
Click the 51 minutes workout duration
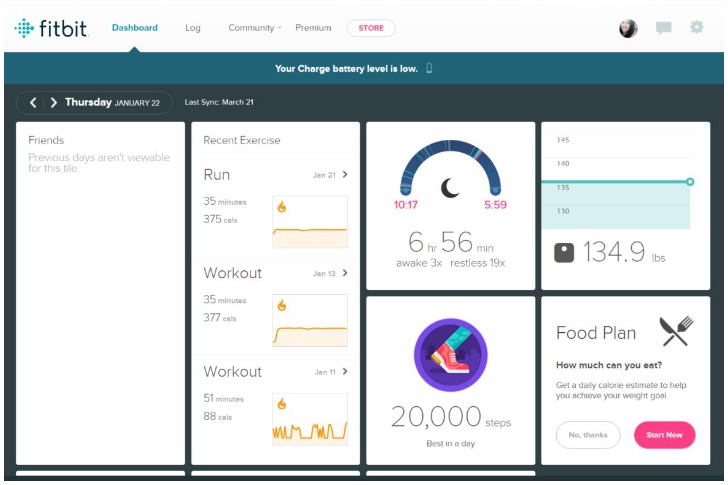[x=223, y=398]
